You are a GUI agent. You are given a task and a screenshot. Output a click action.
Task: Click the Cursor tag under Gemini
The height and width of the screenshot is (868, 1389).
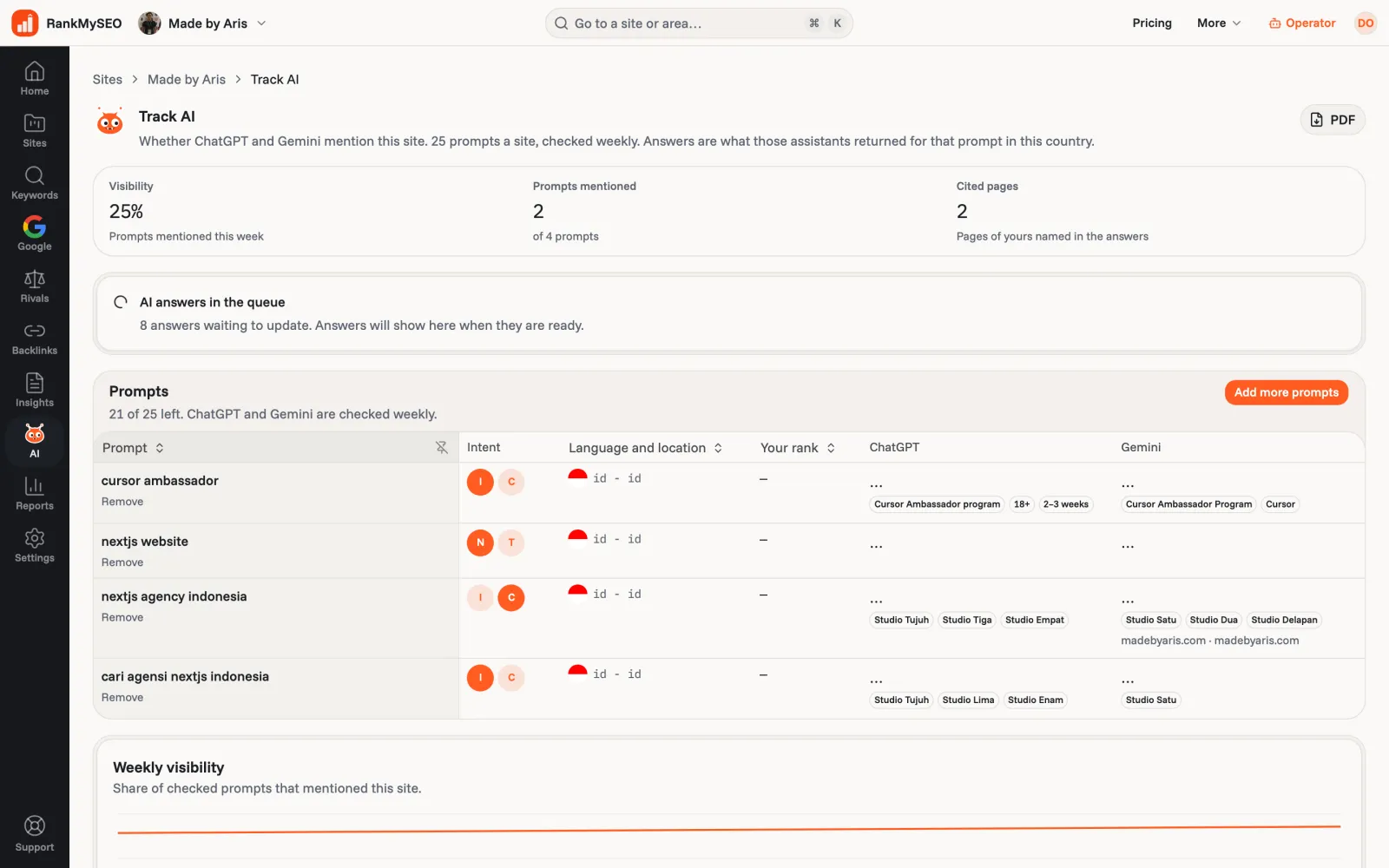click(x=1280, y=504)
